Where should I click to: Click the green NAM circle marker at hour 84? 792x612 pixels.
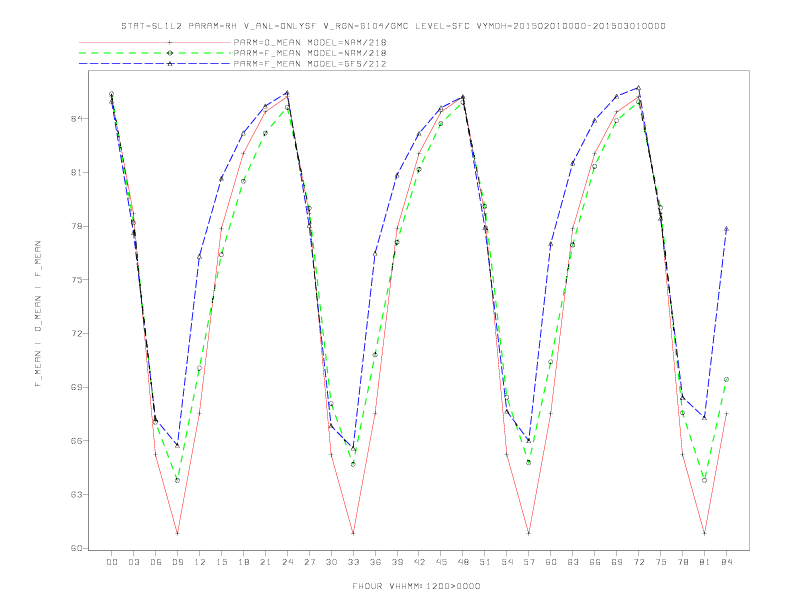click(726, 379)
